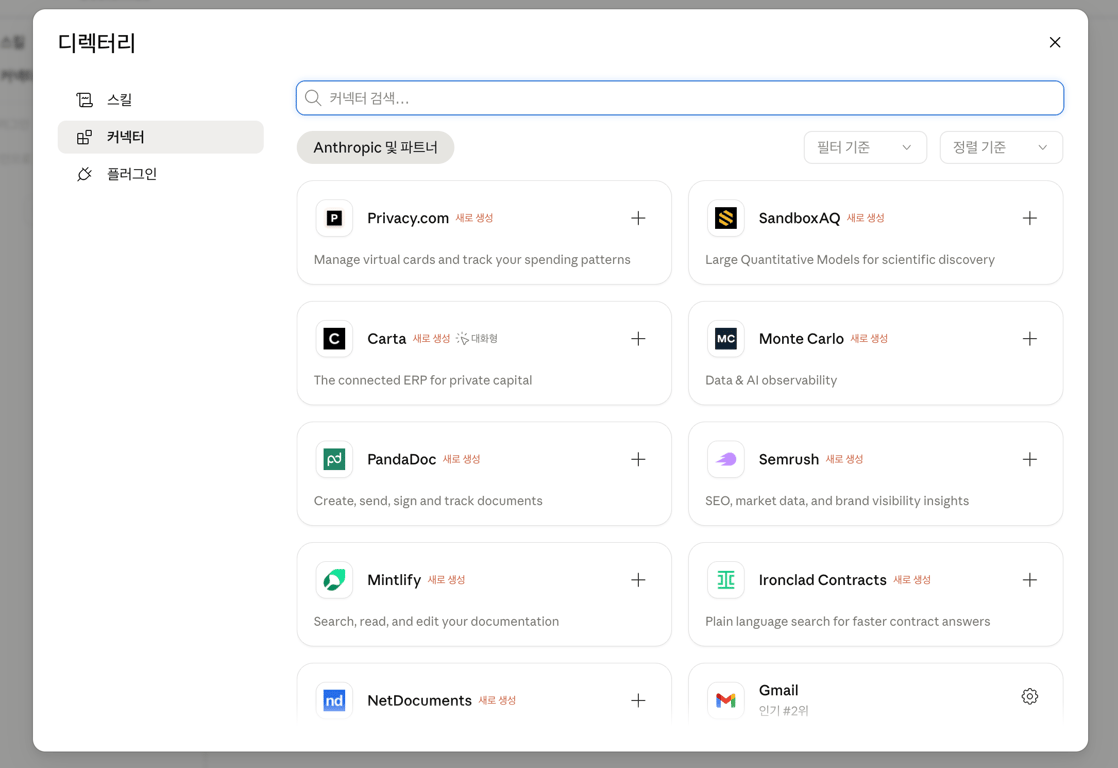Click 'Large Quantitative Models for scientific discovery'
This screenshot has width=1118, height=768.
pos(850,260)
